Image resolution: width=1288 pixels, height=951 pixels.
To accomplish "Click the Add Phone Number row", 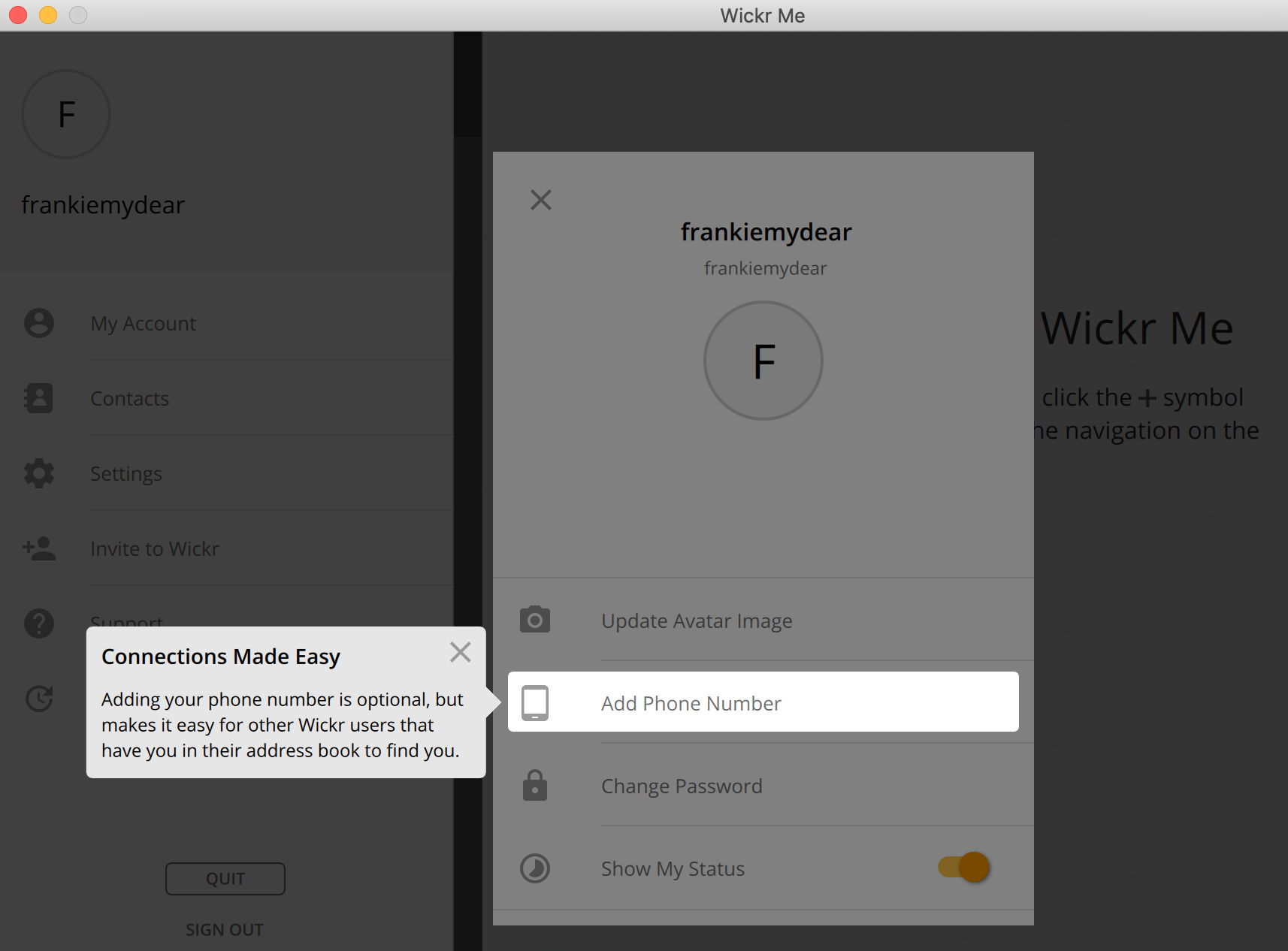I will click(763, 702).
